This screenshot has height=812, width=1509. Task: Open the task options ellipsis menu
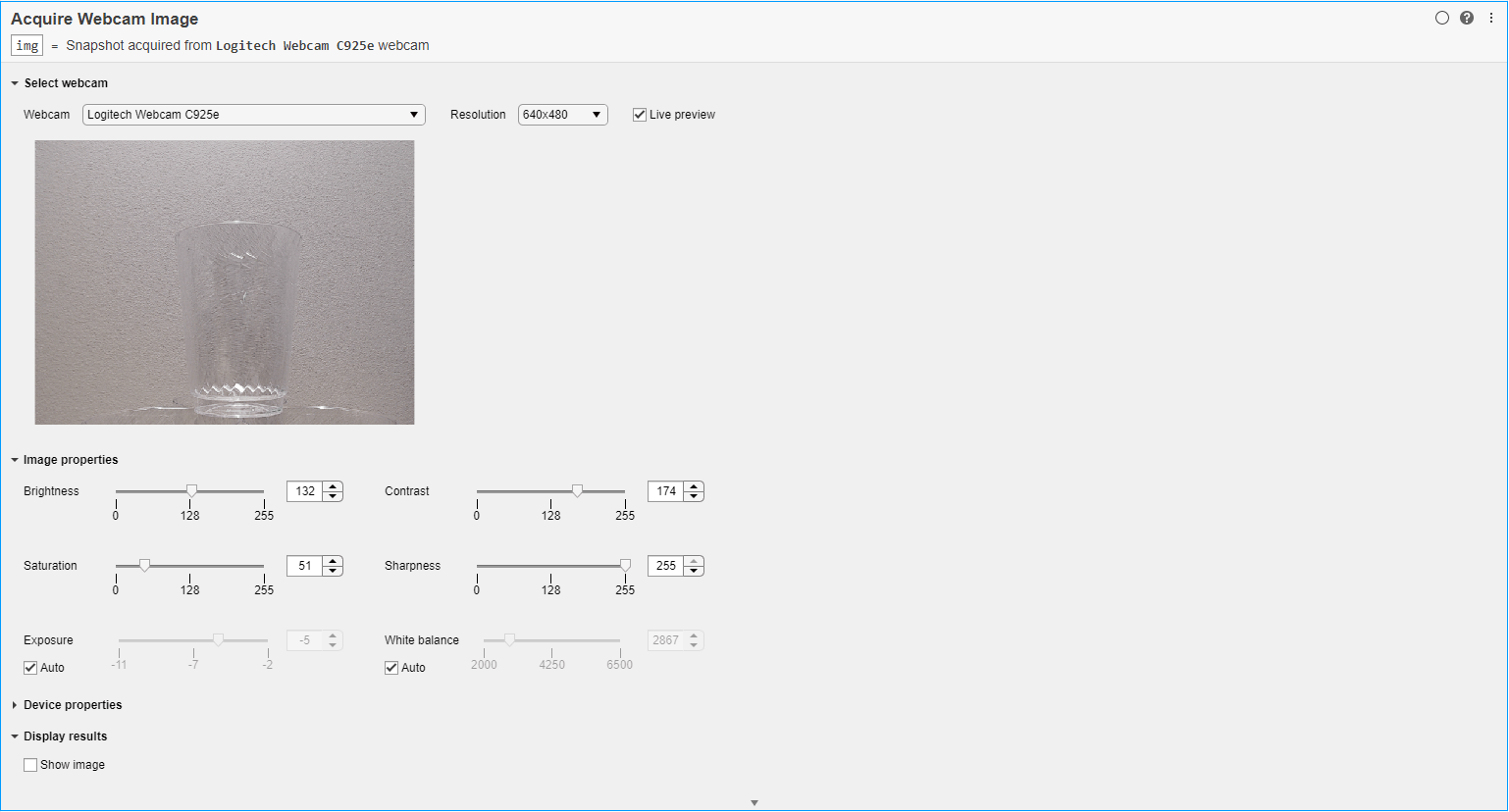(1491, 17)
